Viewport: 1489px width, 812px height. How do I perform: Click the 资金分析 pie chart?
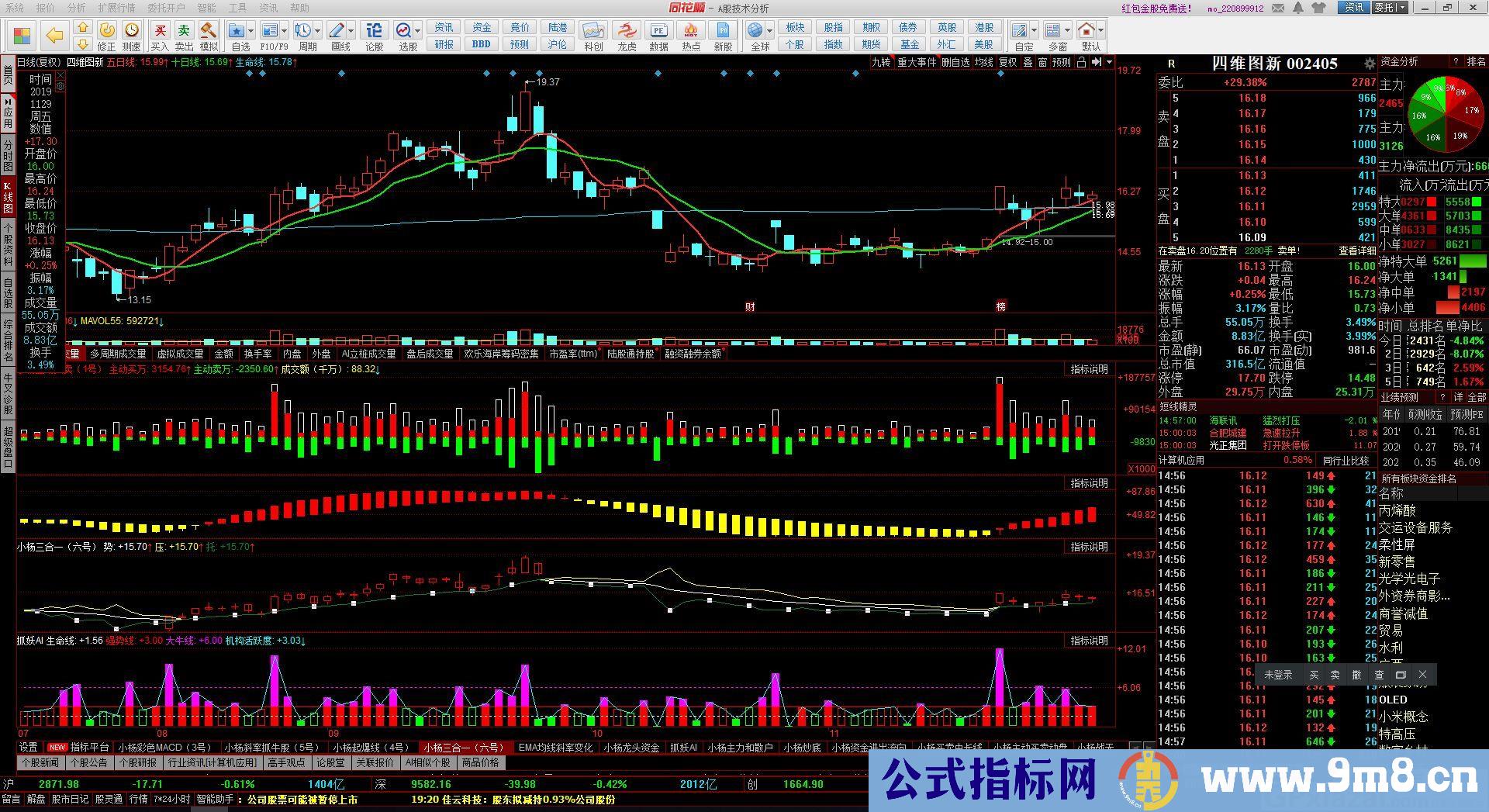tap(1444, 113)
